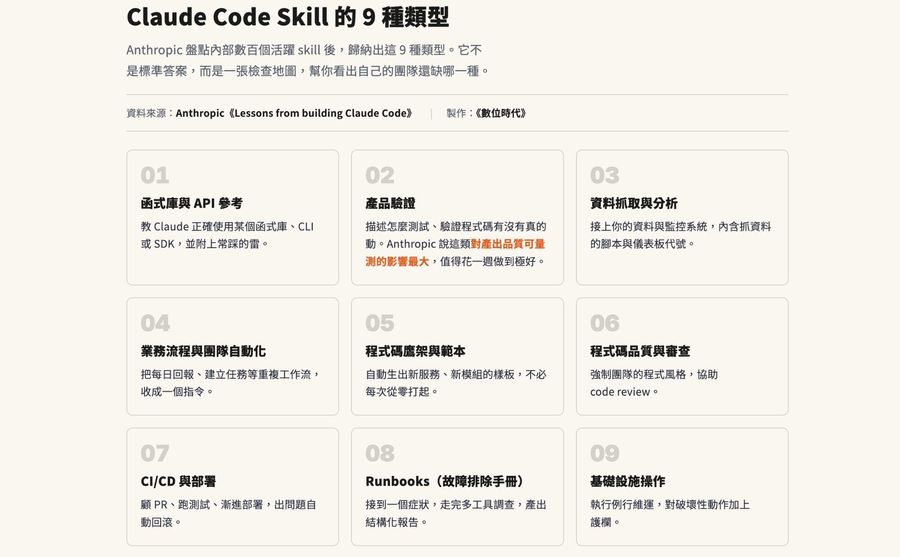Click the description starting "接上你的資料與監控系統"

click(680, 235)
